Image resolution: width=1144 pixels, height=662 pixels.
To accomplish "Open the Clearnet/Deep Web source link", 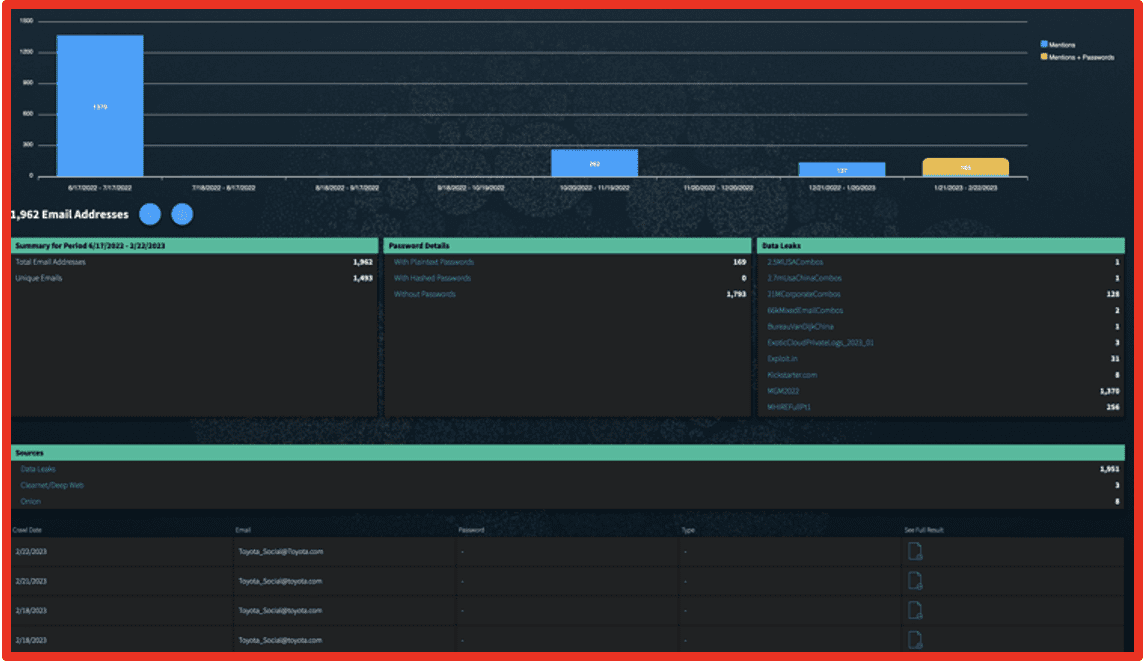I will coord(52,485).
